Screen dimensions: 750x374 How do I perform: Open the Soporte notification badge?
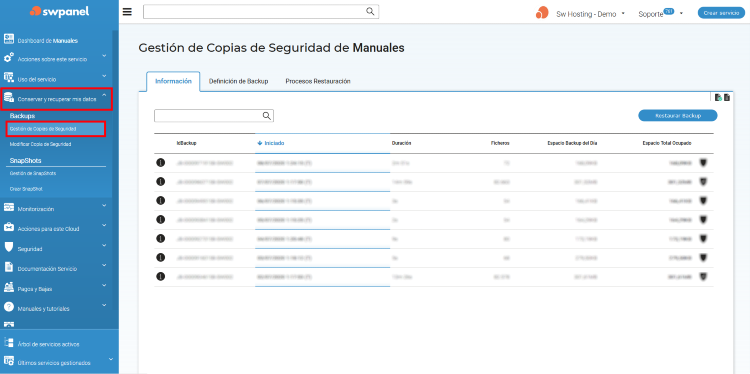coord(669,11)
